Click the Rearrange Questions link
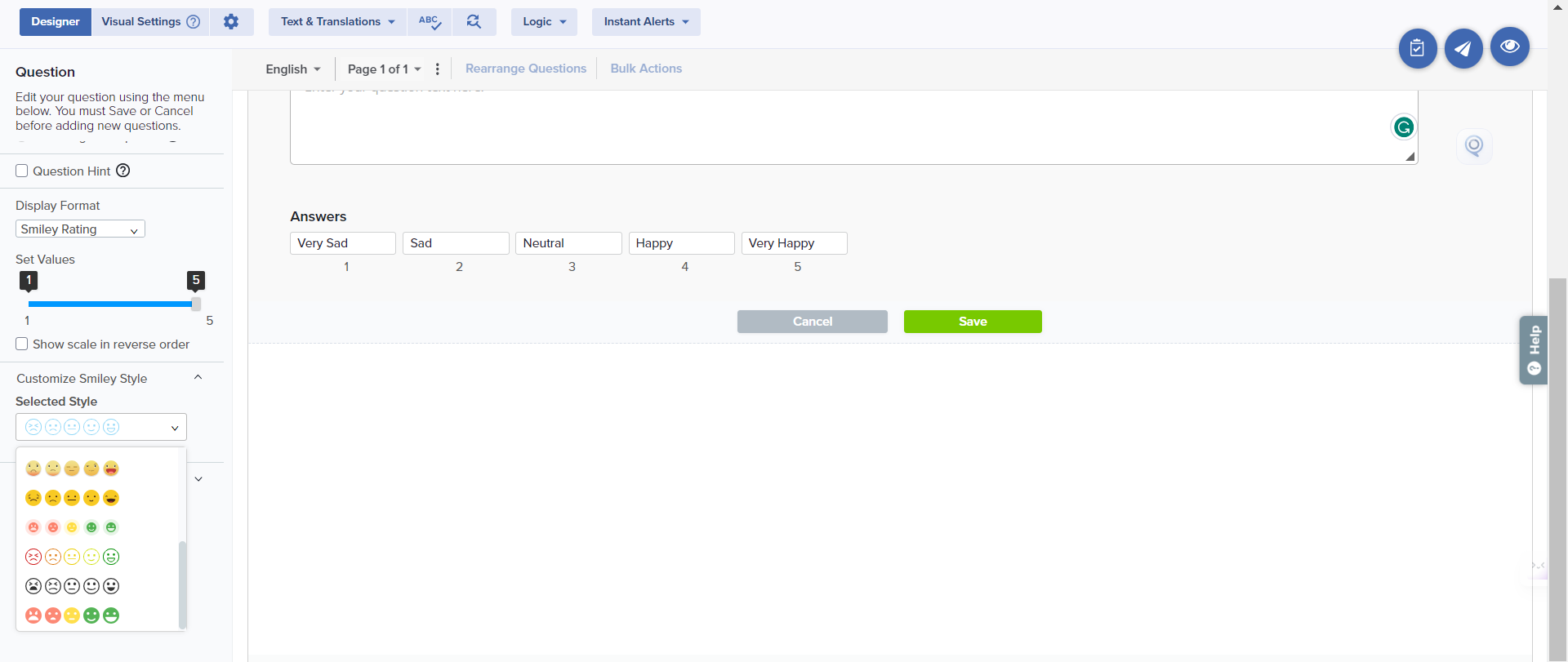This screenshot has height=662, width=1568. click(525, 69)
